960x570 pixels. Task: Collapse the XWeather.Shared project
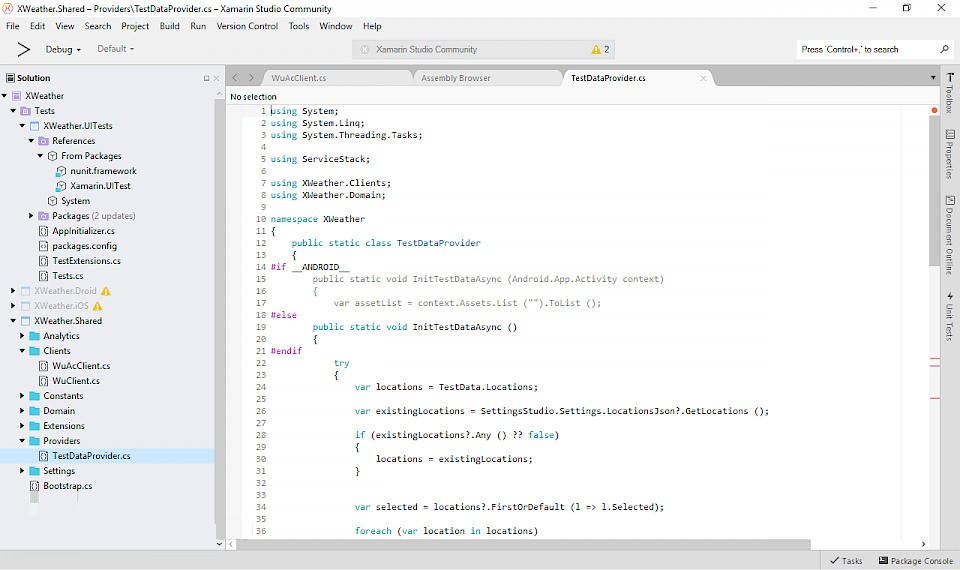coord(13,321)
